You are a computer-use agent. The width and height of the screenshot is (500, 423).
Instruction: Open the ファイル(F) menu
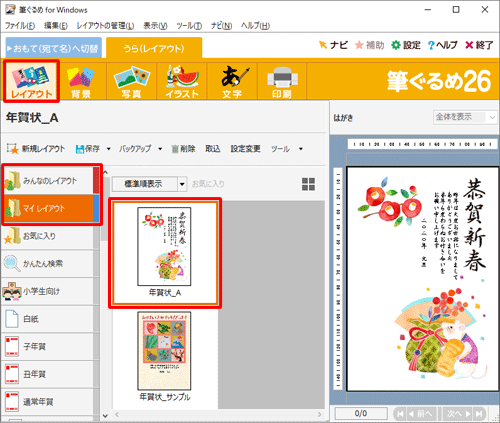pos(20,26)
